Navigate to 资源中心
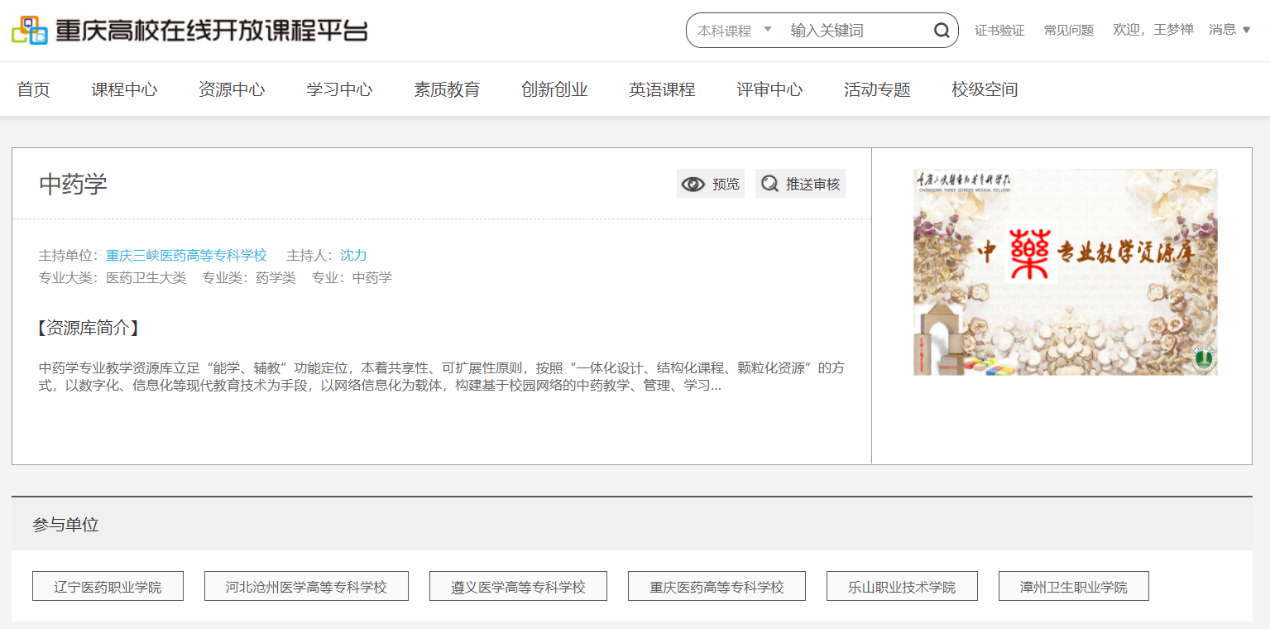Screen dimensions: 1270x629 point(231,90)
